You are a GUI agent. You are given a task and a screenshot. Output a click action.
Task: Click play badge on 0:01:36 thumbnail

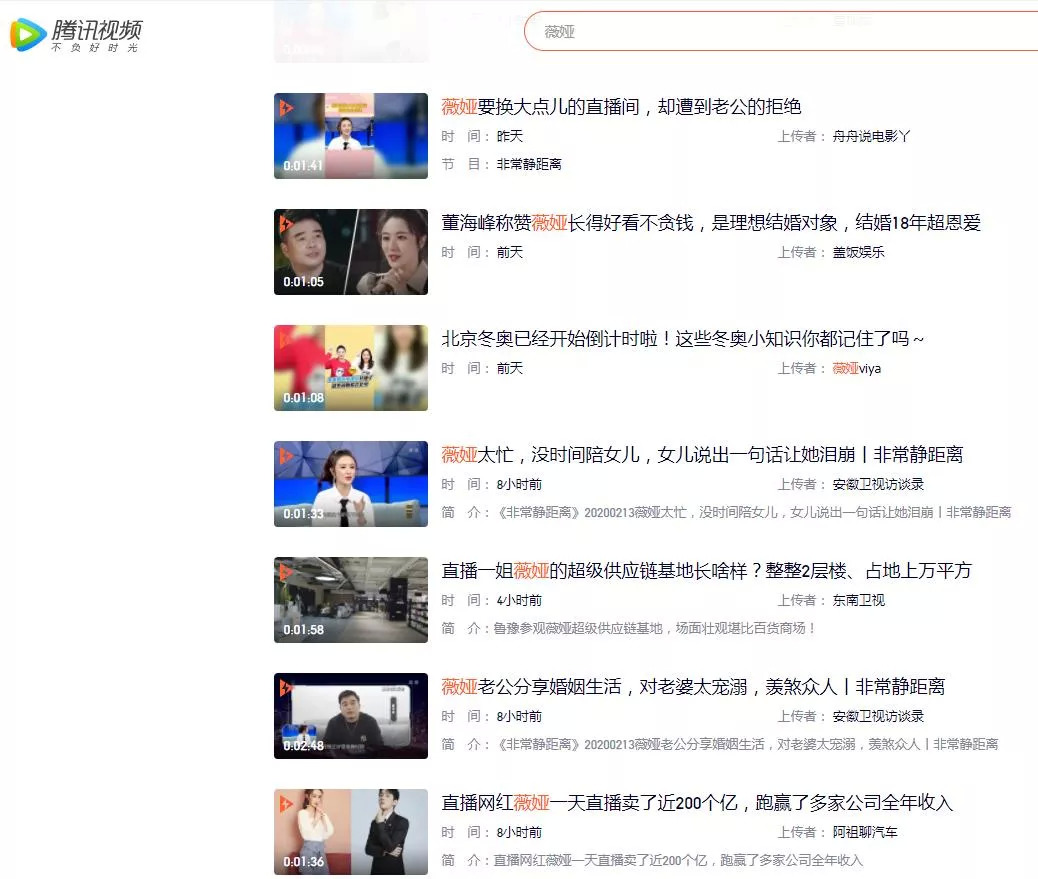[x=286, y=804]
